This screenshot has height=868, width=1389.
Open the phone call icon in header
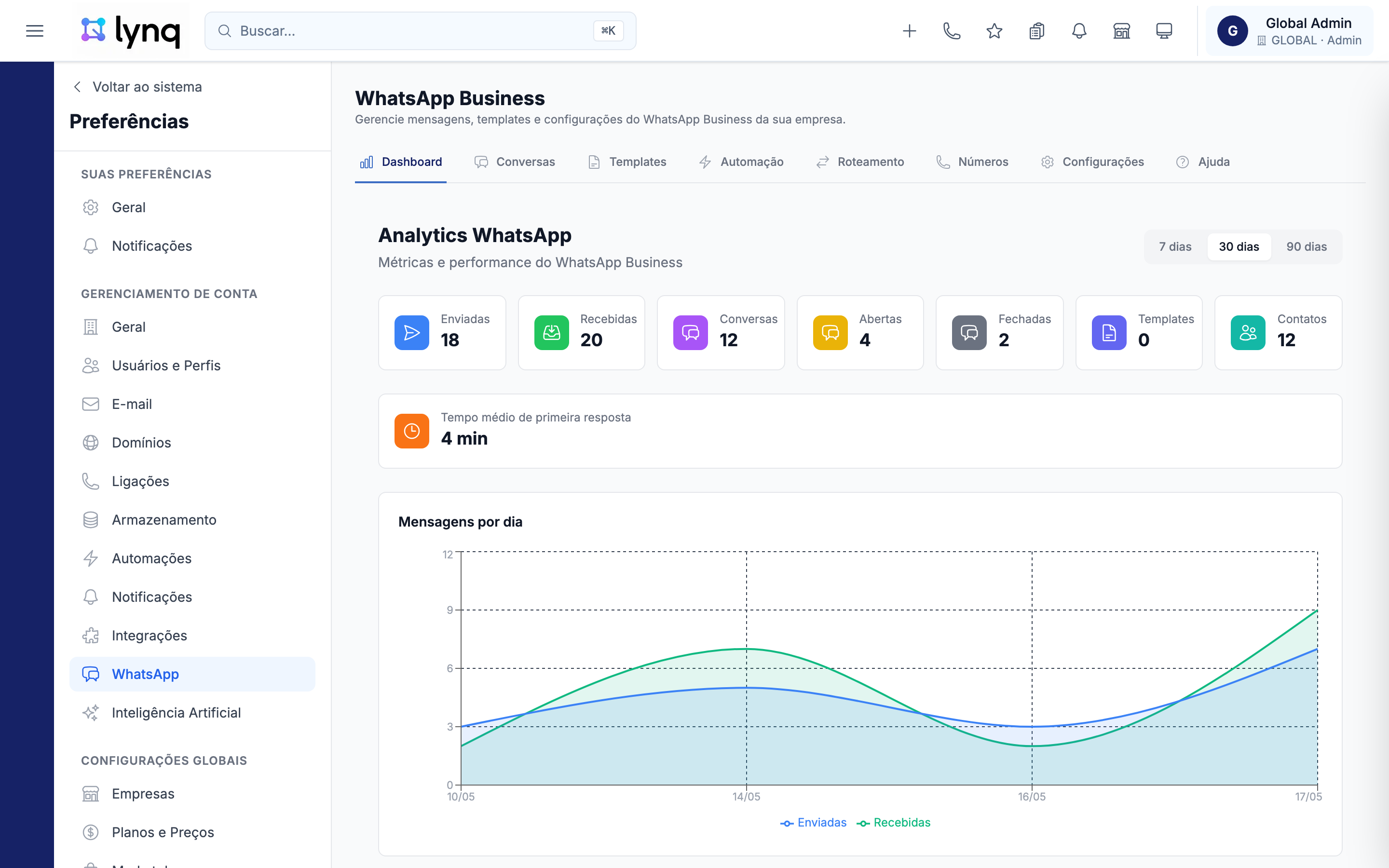tap(952, 31)
